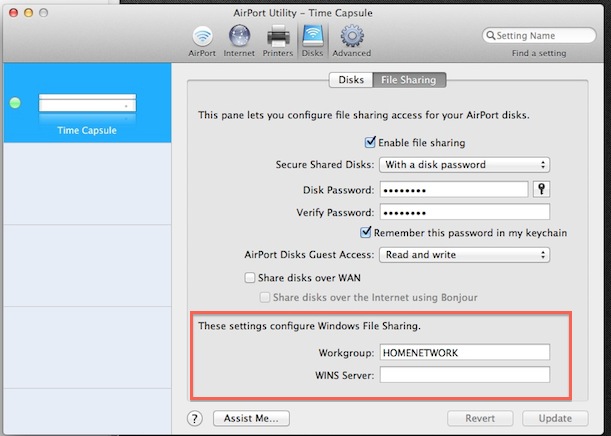Click the magnifier icon in search field

point(491,35)
